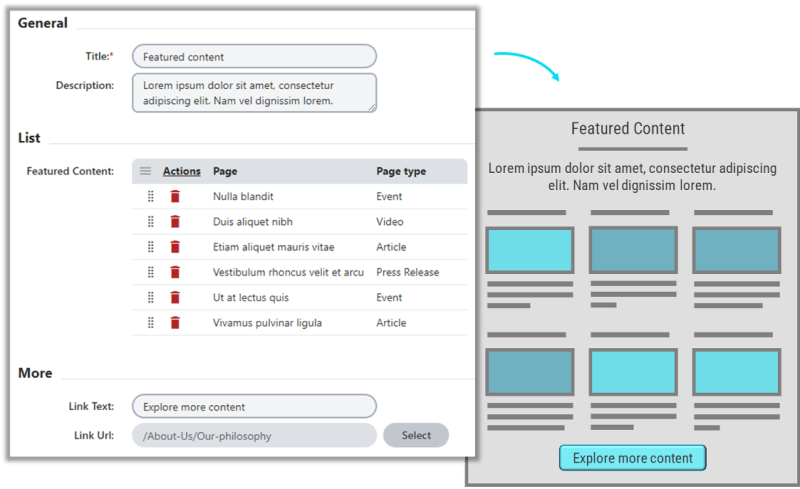Focus the Title input field
Image resolution: width=800 pixels, height=489 pixels.
(x=254, y=57)
